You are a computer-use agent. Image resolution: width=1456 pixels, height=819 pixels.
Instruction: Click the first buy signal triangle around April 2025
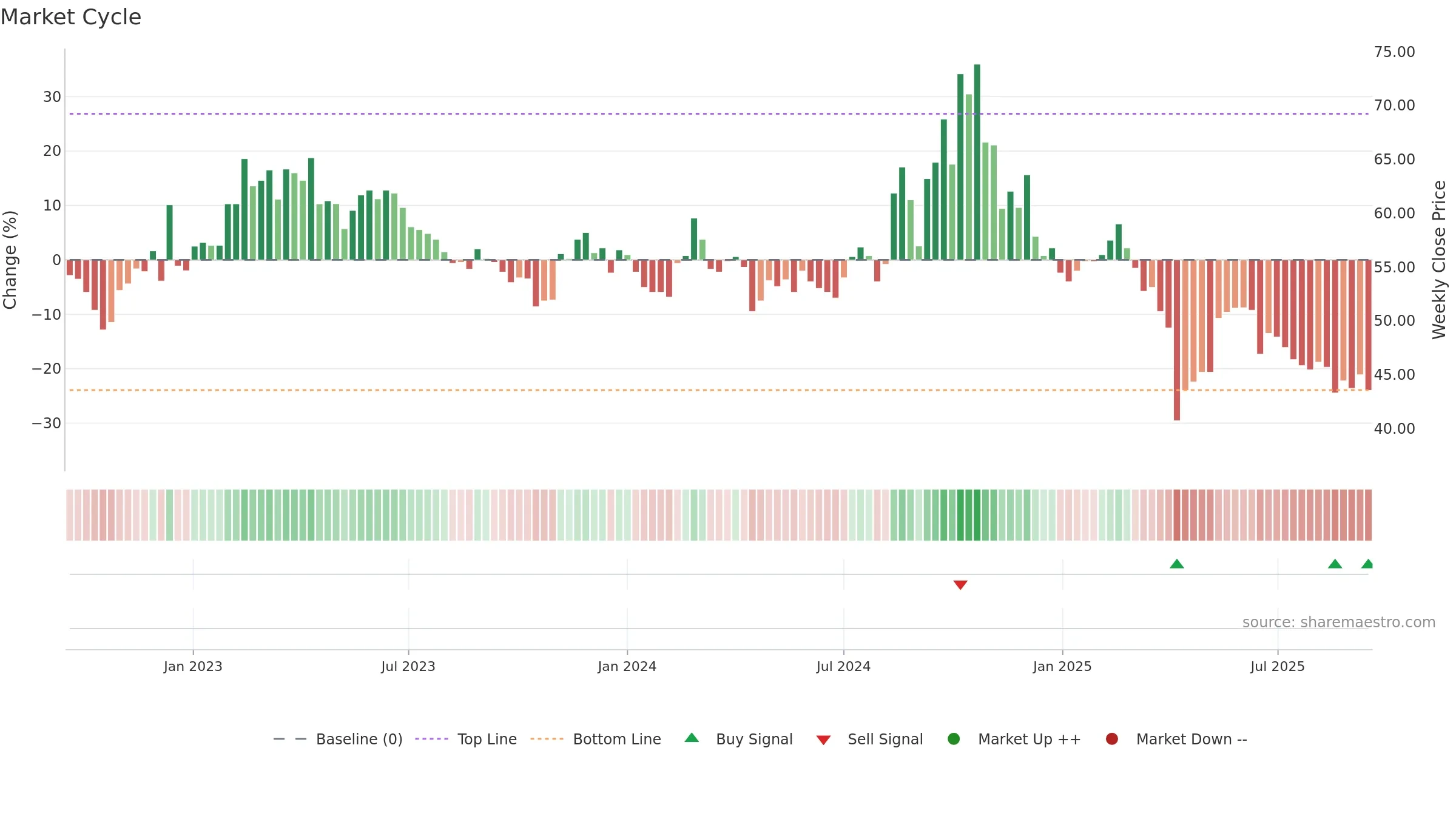pos(1177,564)
